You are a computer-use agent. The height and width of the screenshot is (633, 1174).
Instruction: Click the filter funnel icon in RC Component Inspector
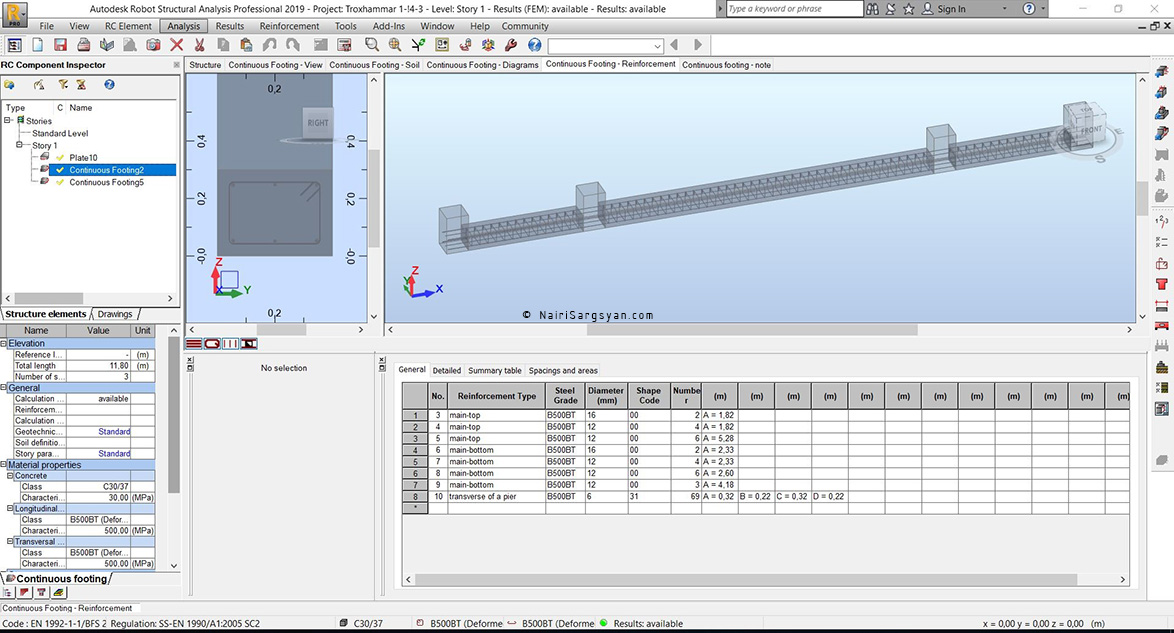click(x=63, y=85)
